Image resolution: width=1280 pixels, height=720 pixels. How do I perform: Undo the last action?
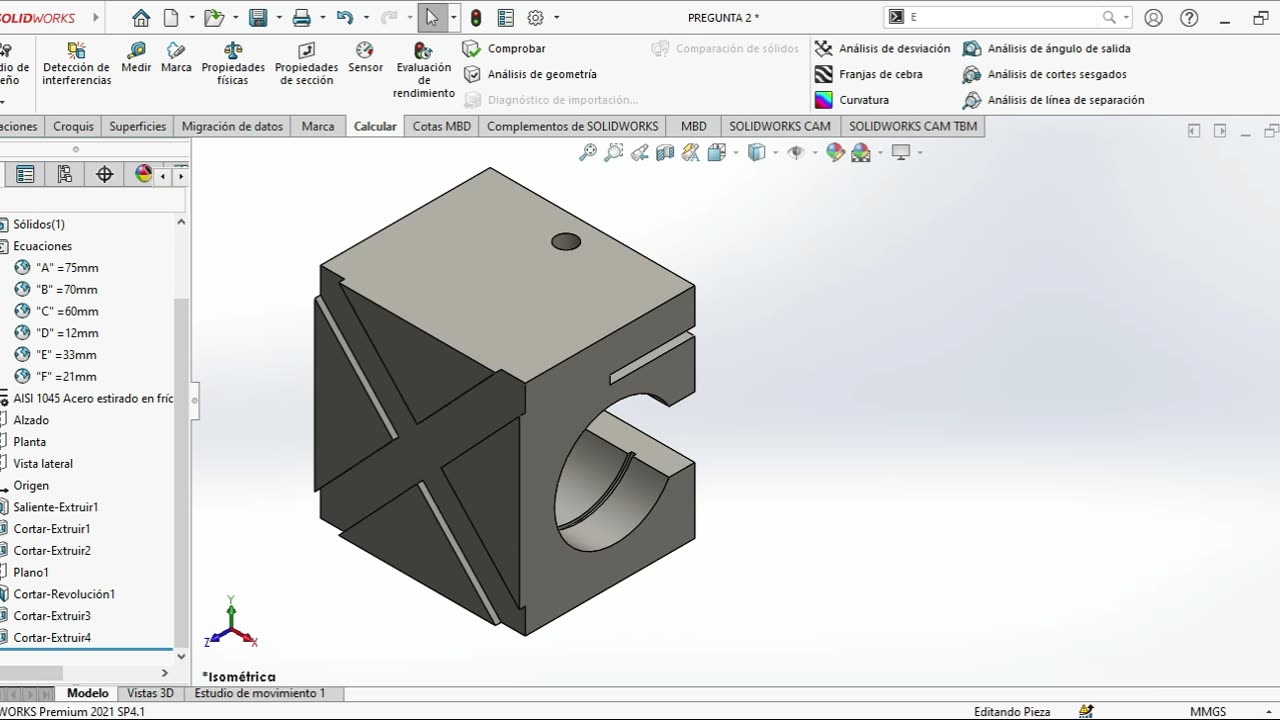click(x=345, y=17)
